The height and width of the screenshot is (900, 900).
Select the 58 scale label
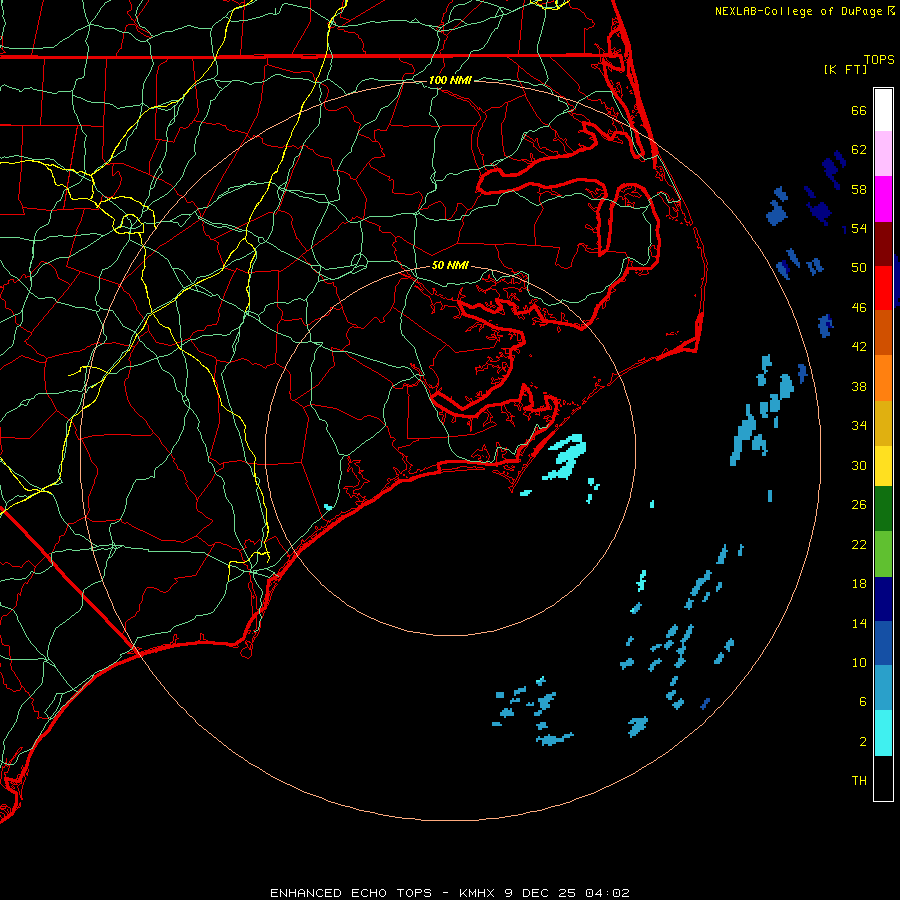859,189
